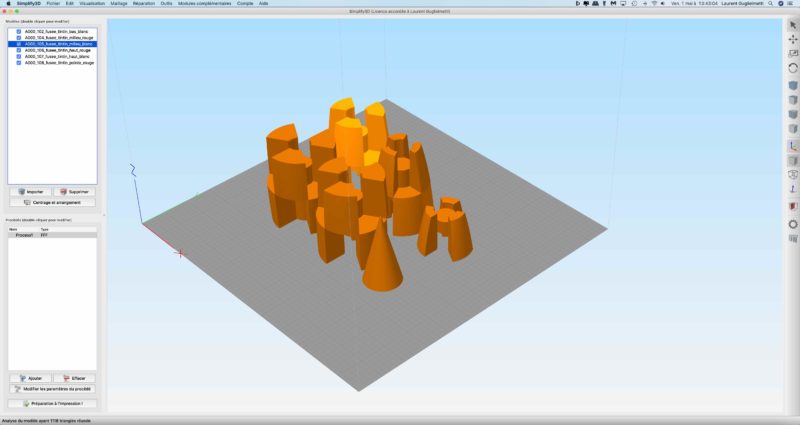Toggle checkbox for A000_104_fusee_tintin_milieu_rouge

click(x=19, y=37)
